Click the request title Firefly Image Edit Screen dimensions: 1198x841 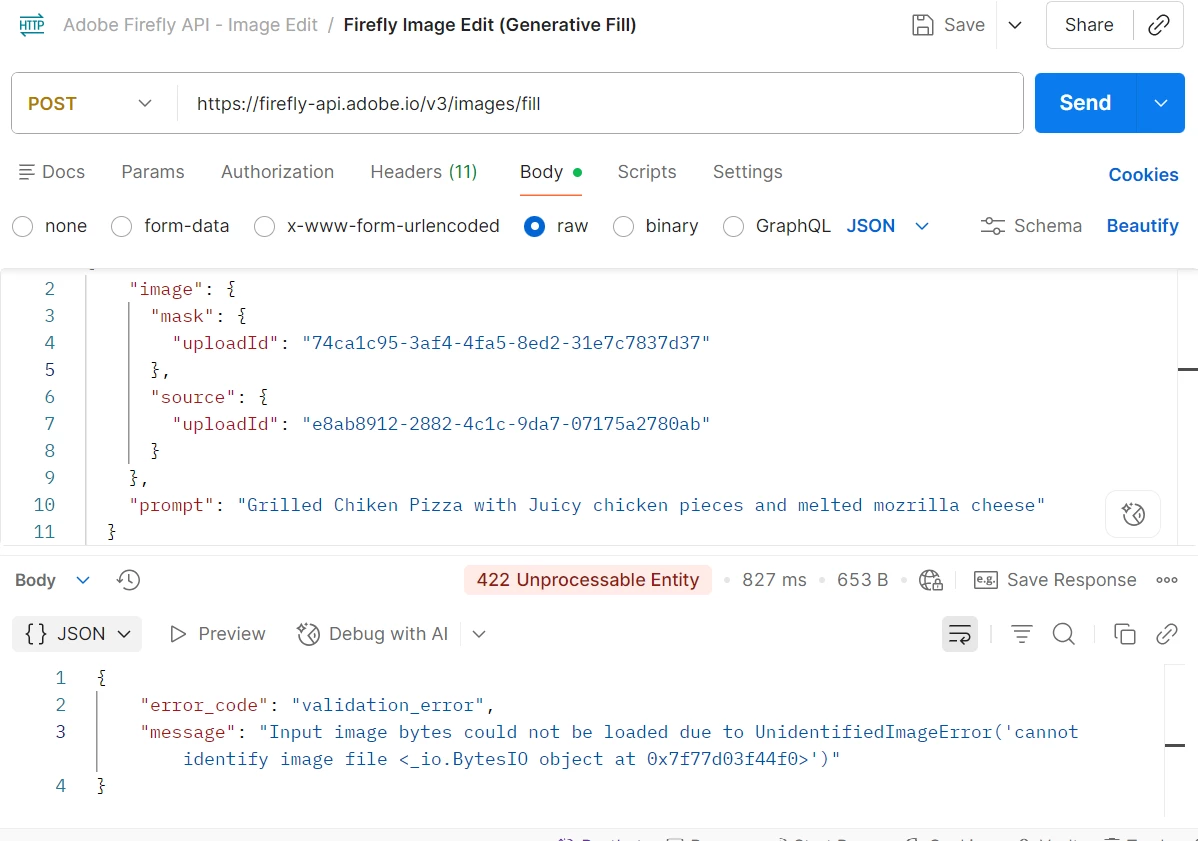coord(490,25)
